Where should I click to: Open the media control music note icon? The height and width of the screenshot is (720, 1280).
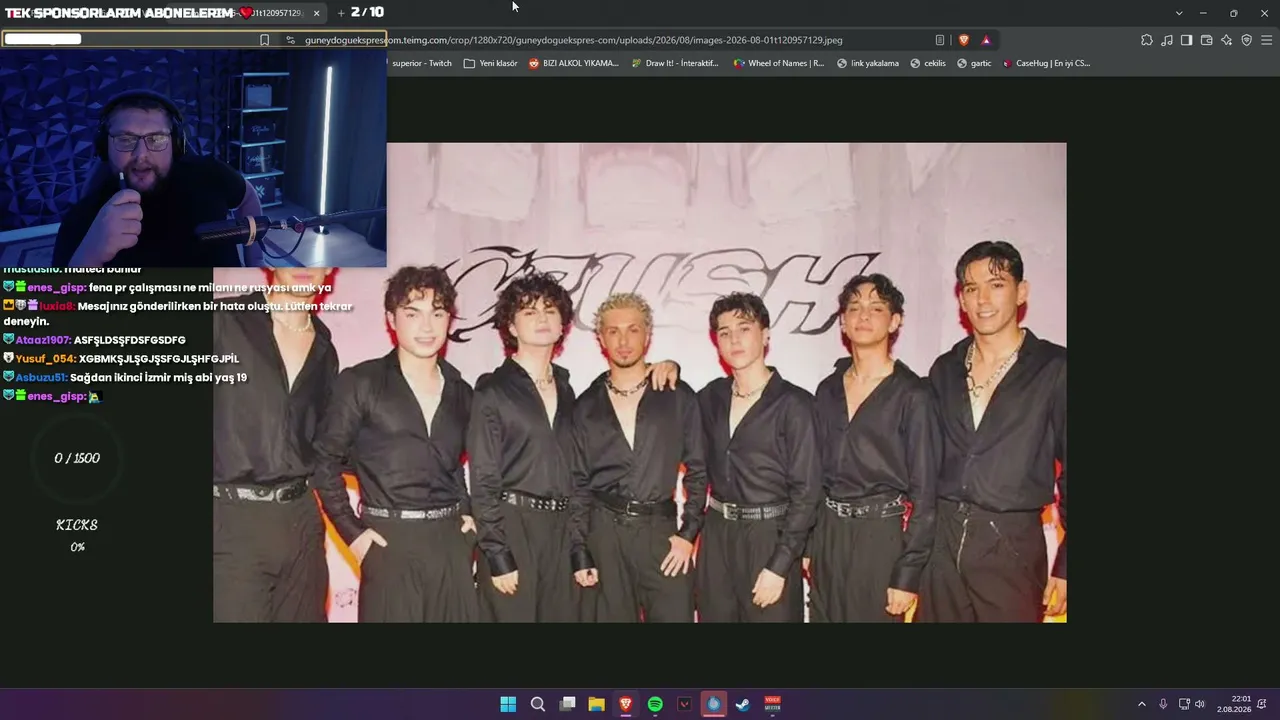1167,40
